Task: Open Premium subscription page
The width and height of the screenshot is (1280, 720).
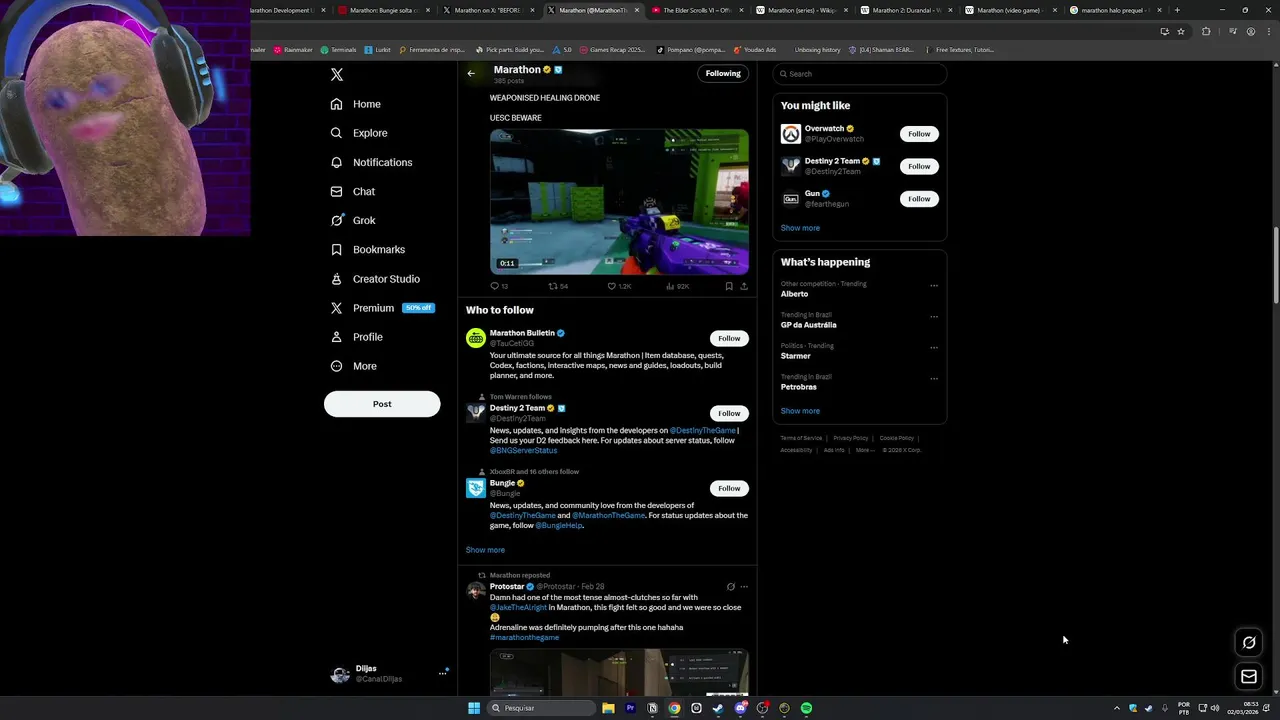Action: point(382,308)
